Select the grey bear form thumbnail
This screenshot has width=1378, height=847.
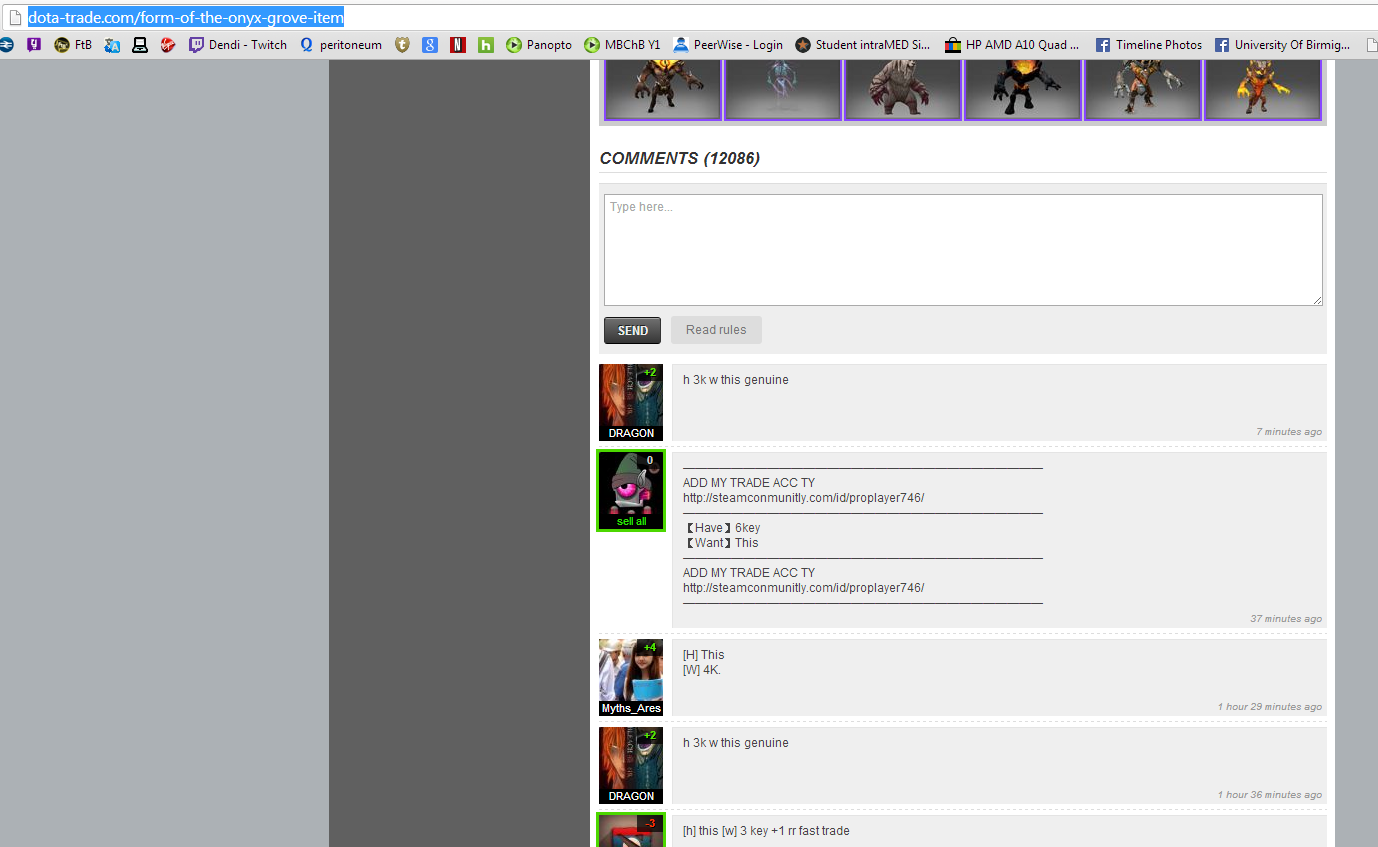(903, 90)
